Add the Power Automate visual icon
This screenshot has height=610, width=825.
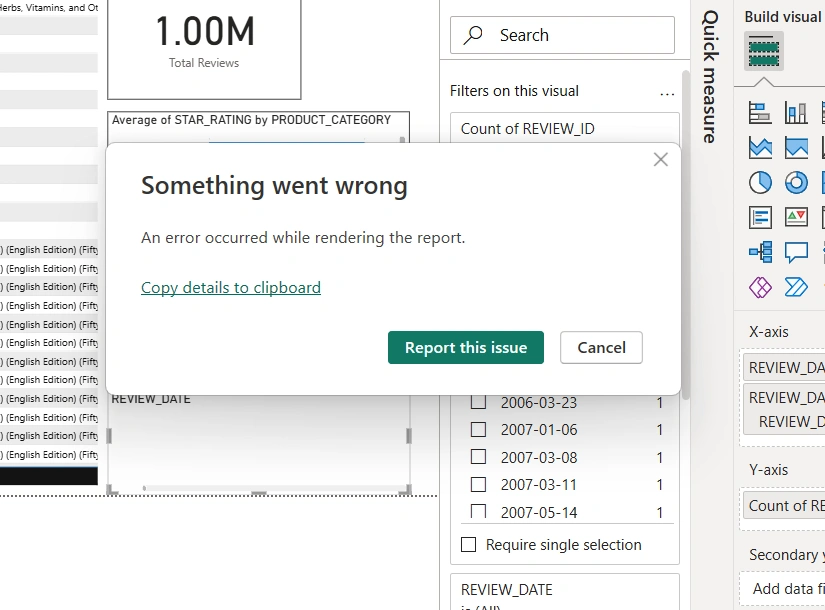(x=796, y=287)
